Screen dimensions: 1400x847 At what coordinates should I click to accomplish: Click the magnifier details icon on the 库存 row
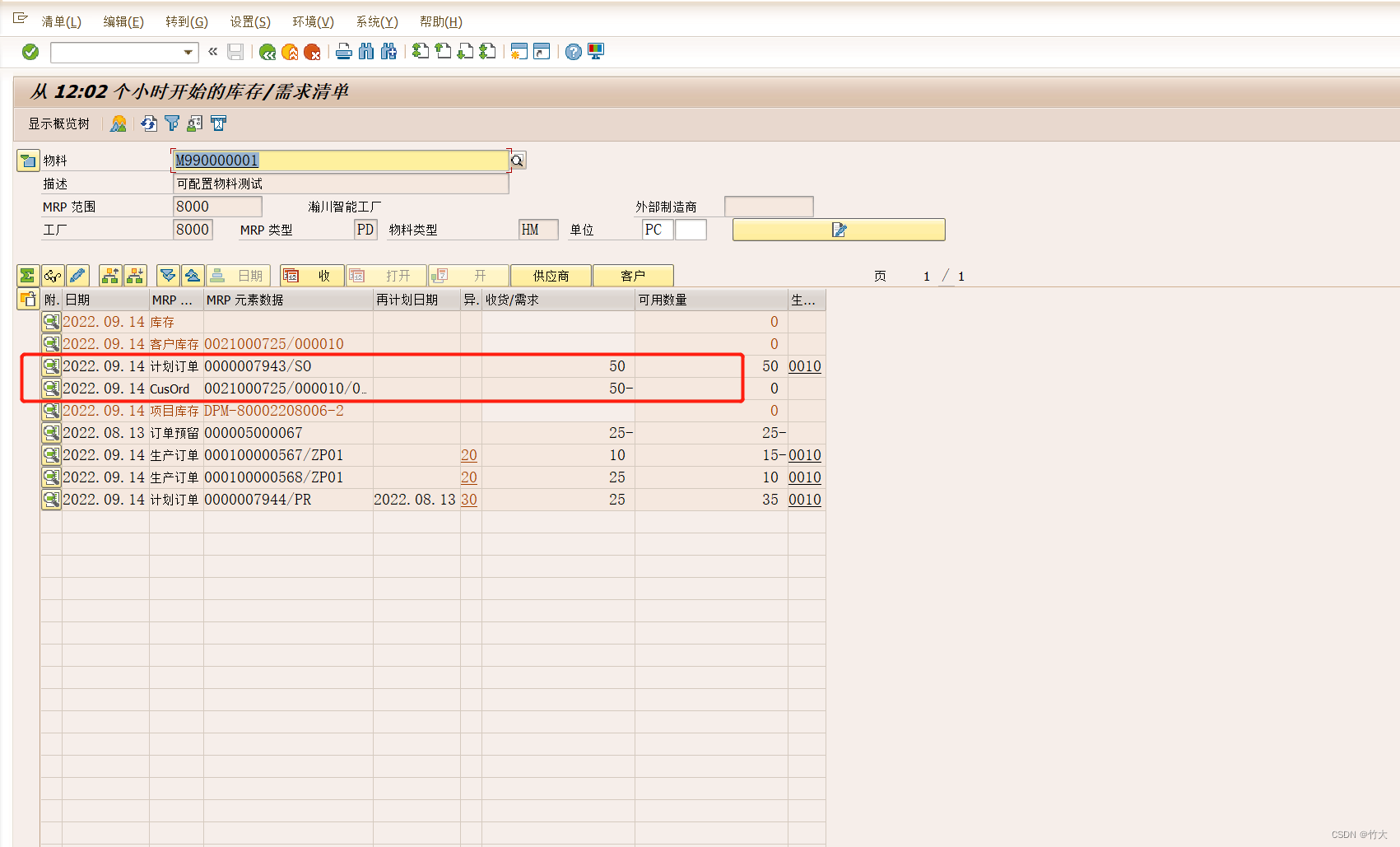click(x=50, y=322)
